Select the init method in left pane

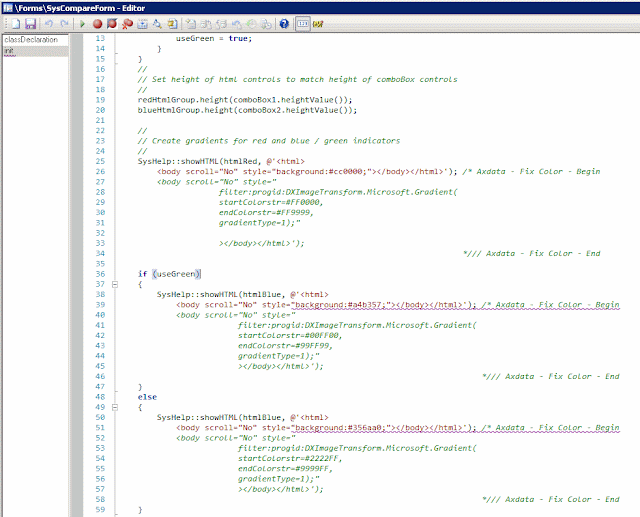pos(36,51)
